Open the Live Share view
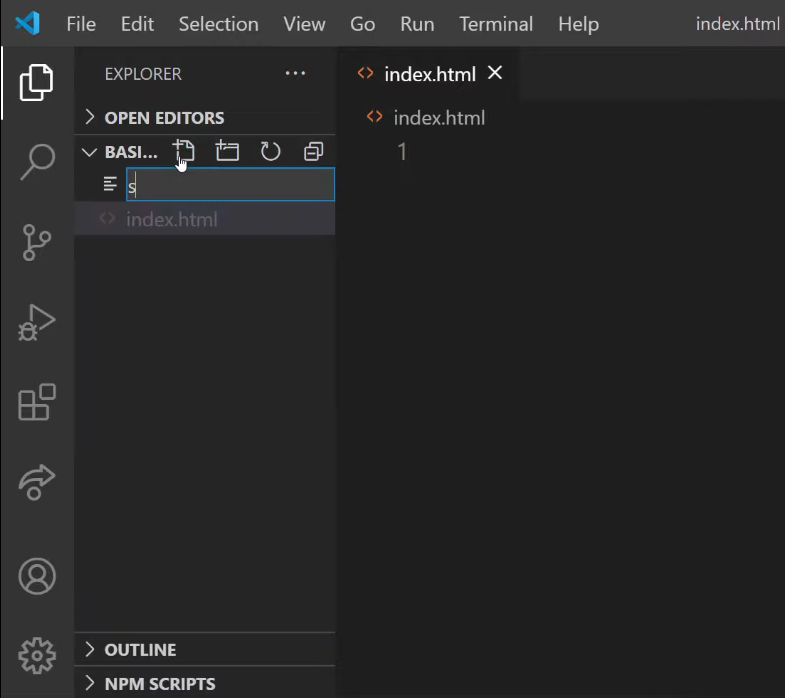The image size is (785, 698). [37, 483]
